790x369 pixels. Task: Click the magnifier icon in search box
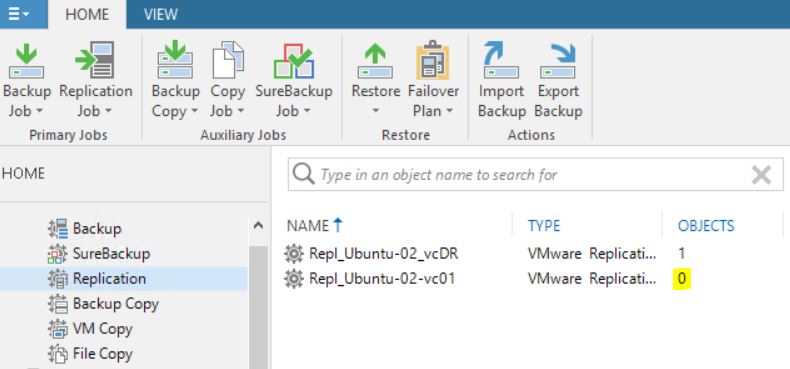pos(304,174)
